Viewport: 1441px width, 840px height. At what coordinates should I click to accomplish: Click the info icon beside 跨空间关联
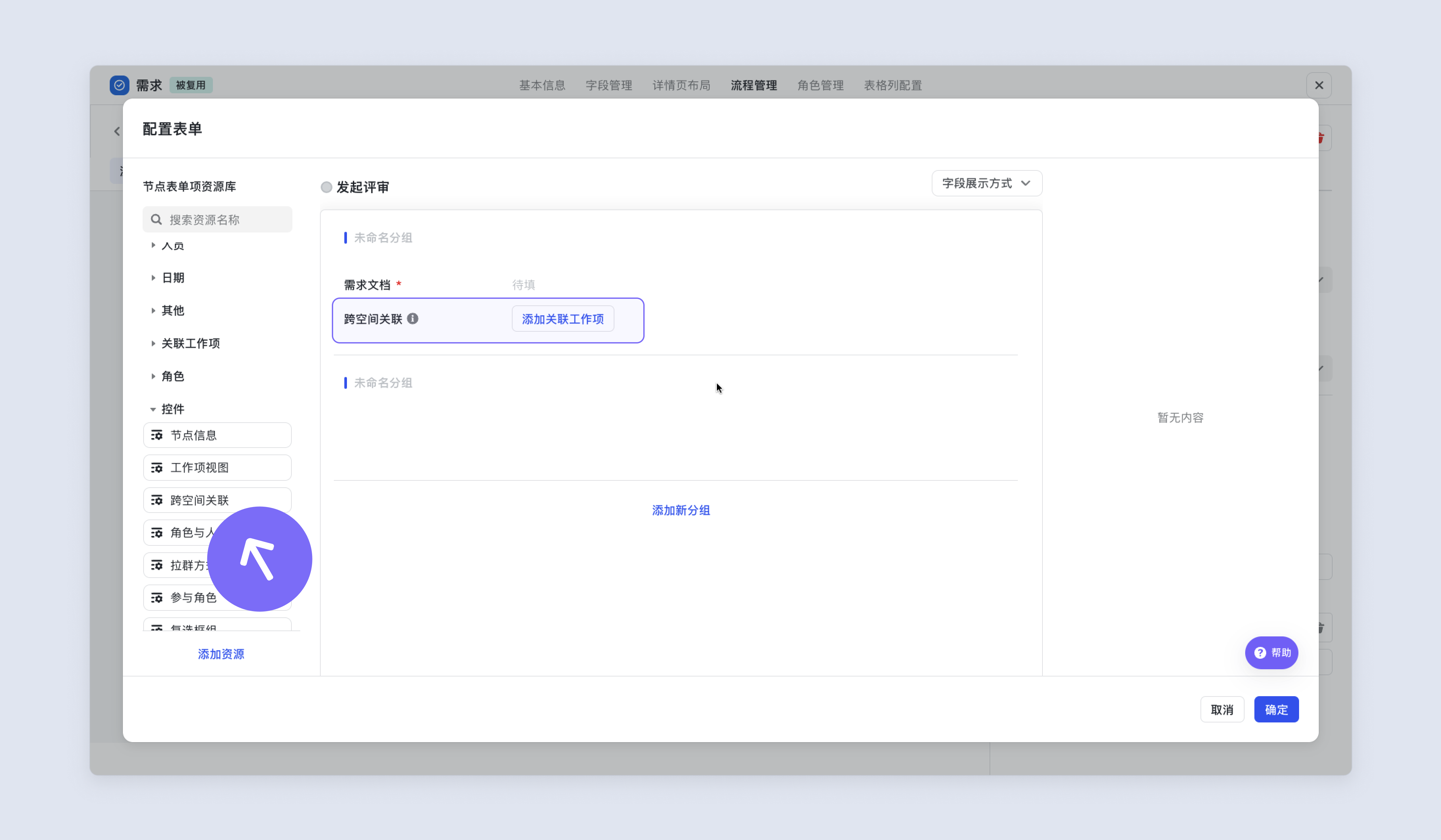pos(412,318)
